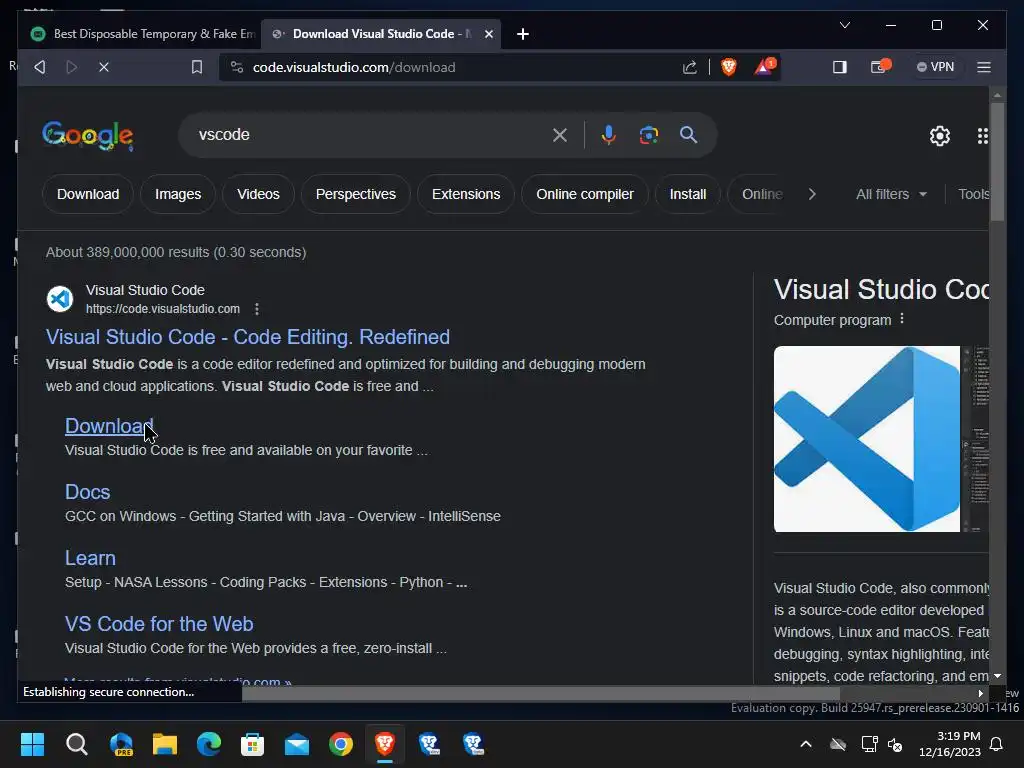This screenshot has height=768, width=1024.
Task: Search by image with Lens icon
Action: coord(648,135)
